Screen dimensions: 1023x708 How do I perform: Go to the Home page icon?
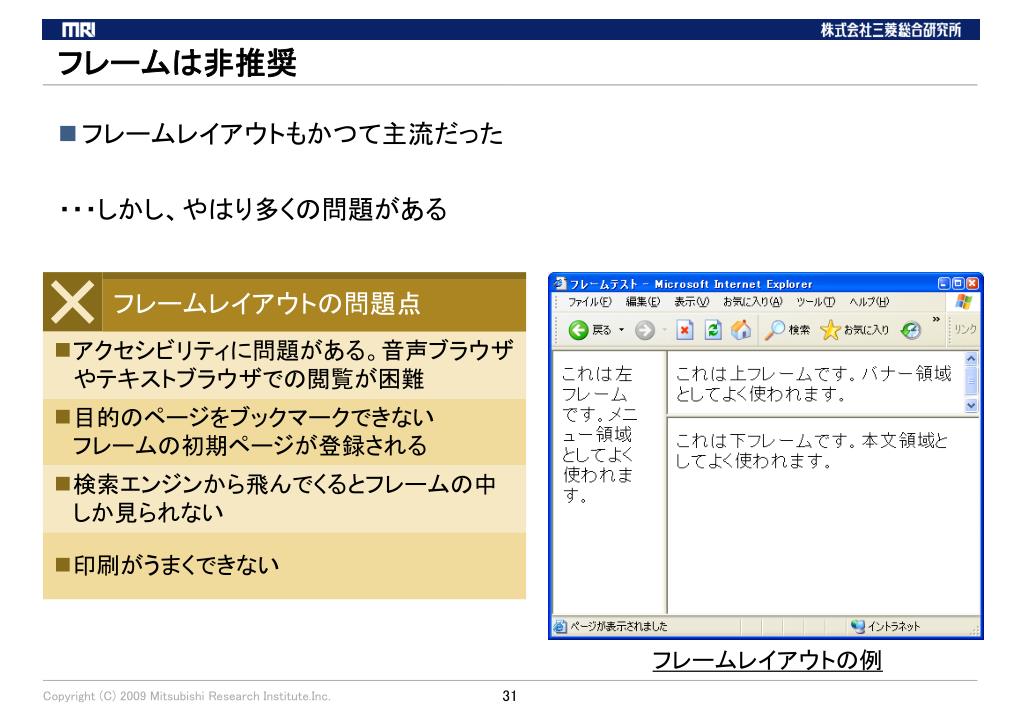741,330
